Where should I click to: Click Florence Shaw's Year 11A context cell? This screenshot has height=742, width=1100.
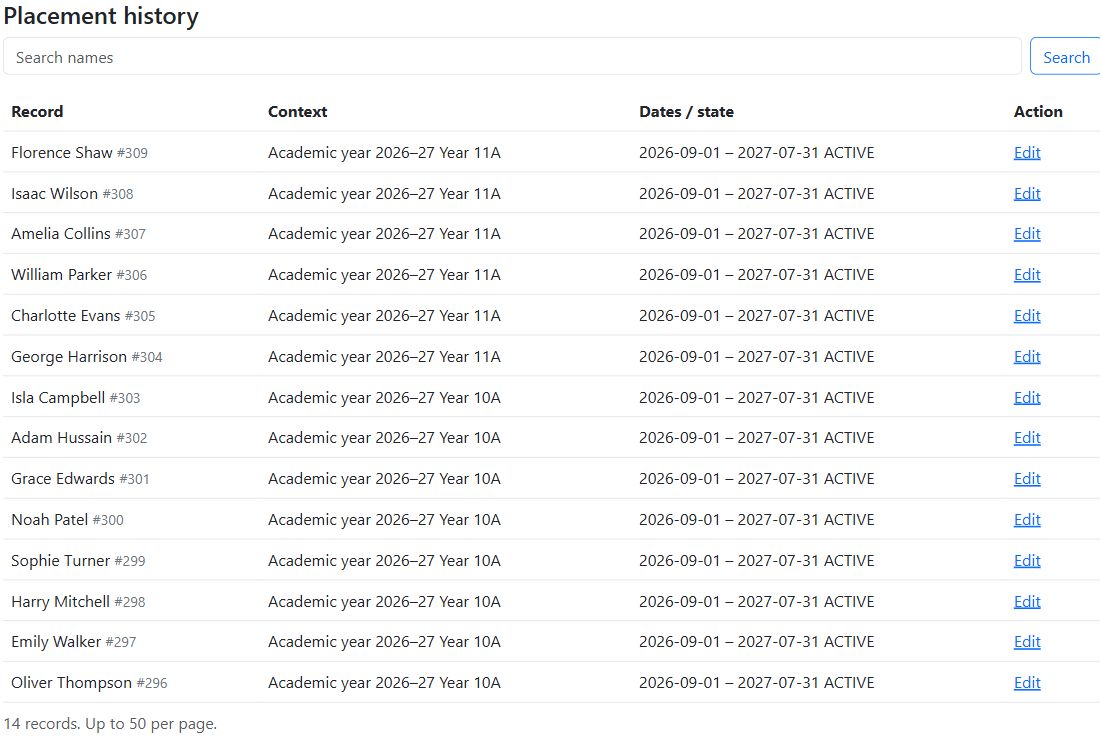(384, 152)
